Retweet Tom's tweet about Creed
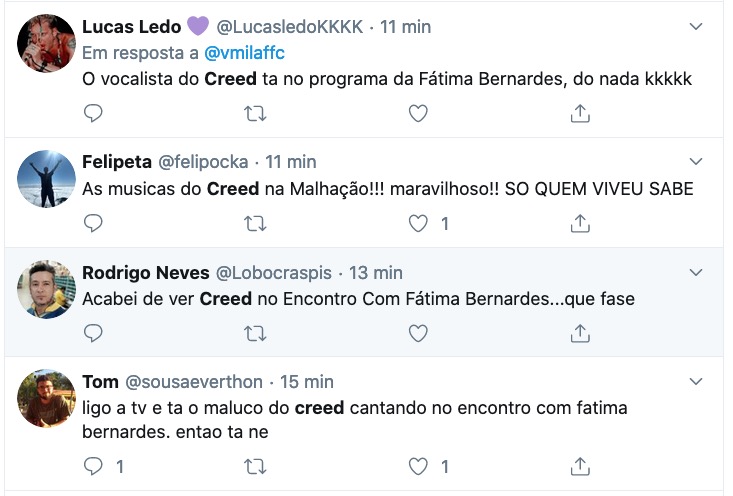Image resolution: width=733 pixels, height=496 pixels. [x=255, y=466]
